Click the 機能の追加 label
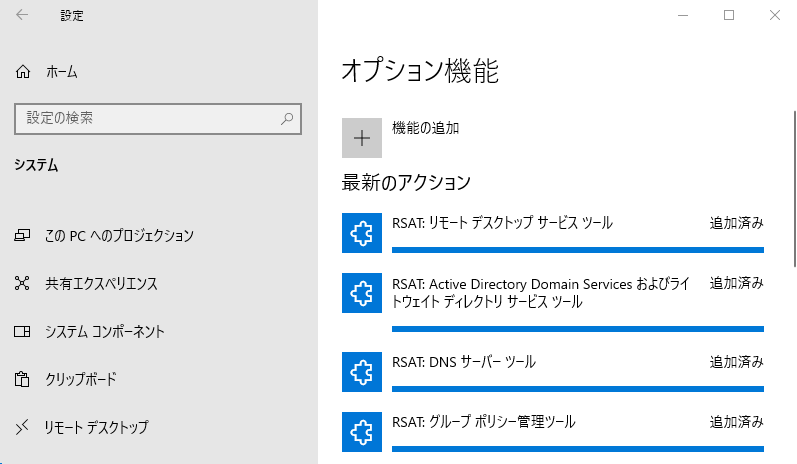The image size is (797, 464). [425, 128]
